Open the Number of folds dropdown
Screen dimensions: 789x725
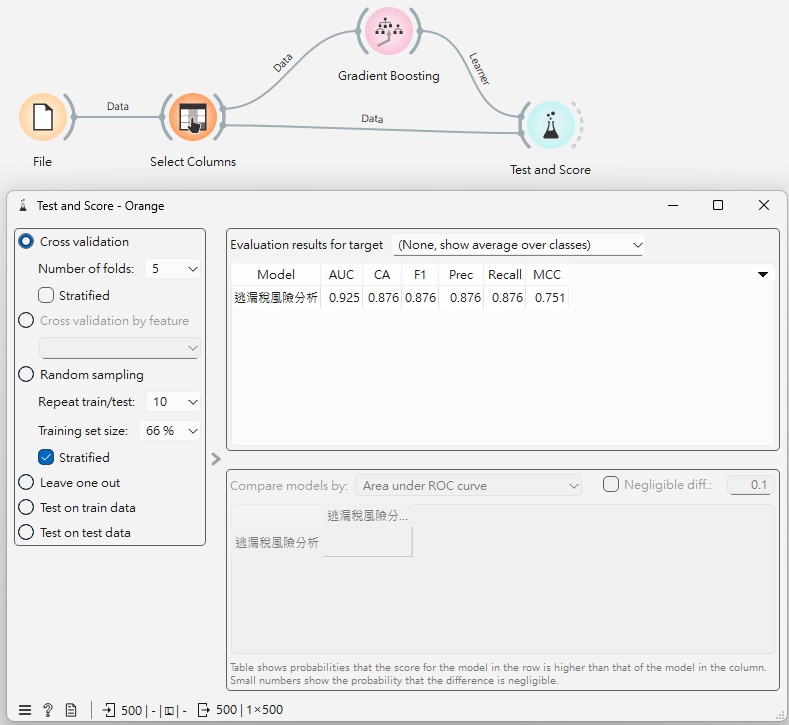pyautogui.click(x=173, y=268)
